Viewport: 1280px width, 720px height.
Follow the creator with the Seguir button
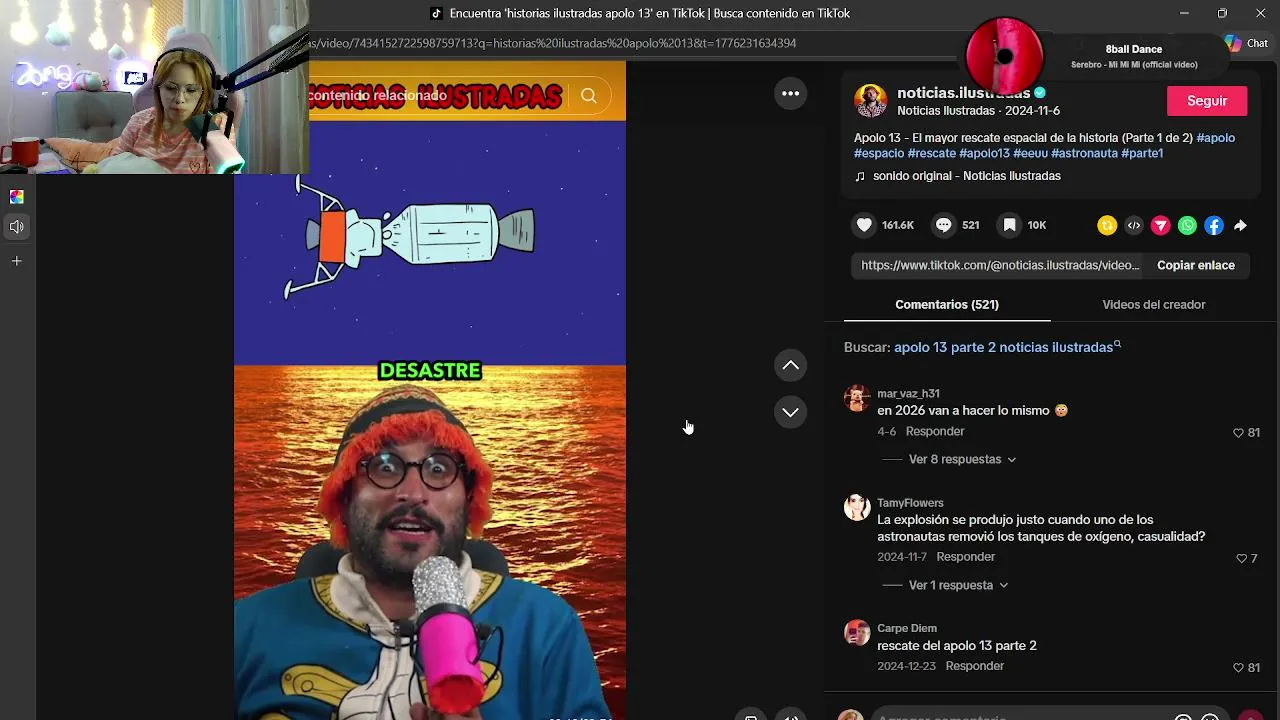[1207, 101]
